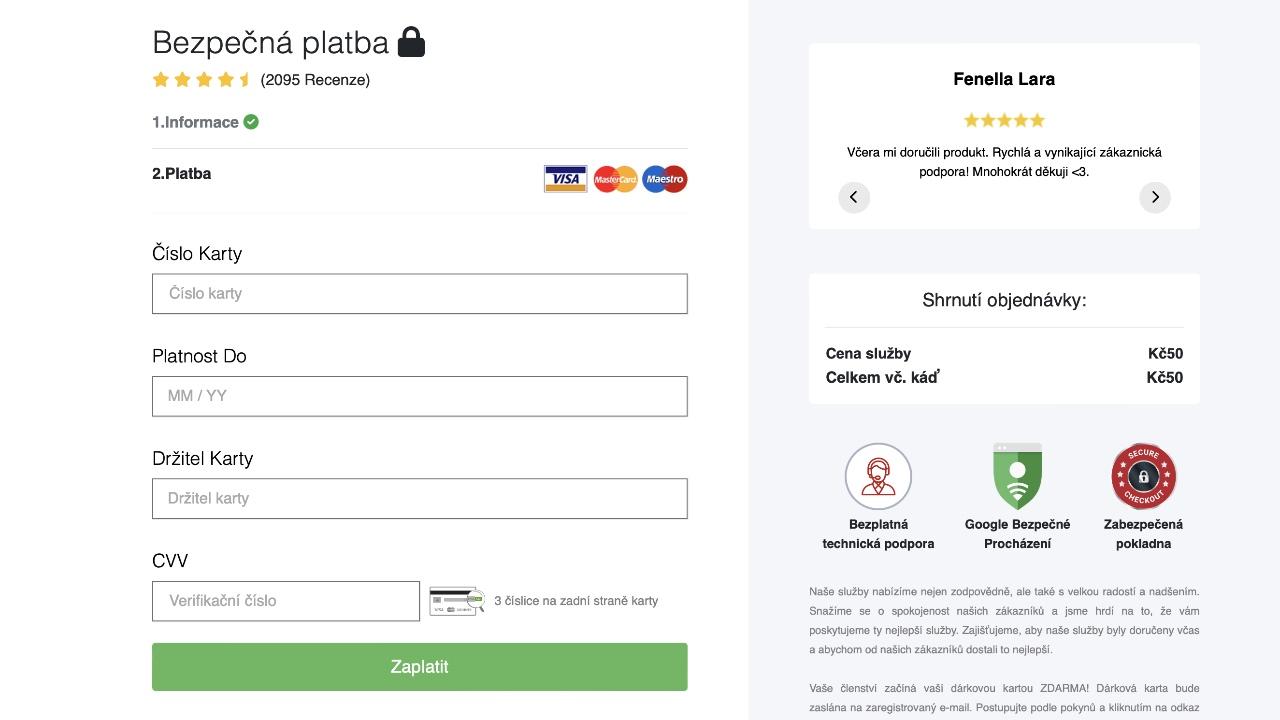The width and height of the screenshot is (1280, 720).
Task: Click the MasterCard logo
Action: [x=615, y=179]
